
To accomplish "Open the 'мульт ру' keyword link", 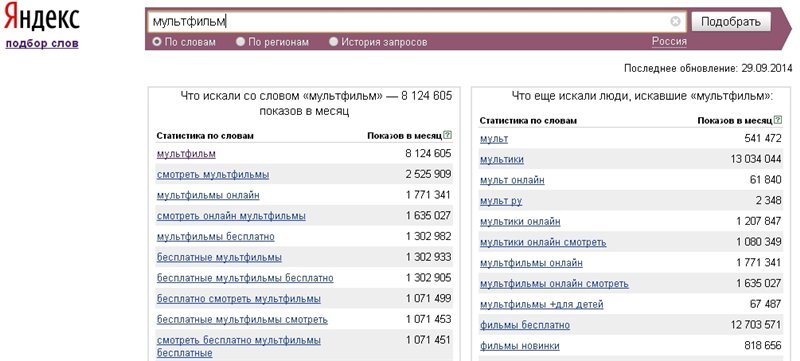I will click(501, 201).
